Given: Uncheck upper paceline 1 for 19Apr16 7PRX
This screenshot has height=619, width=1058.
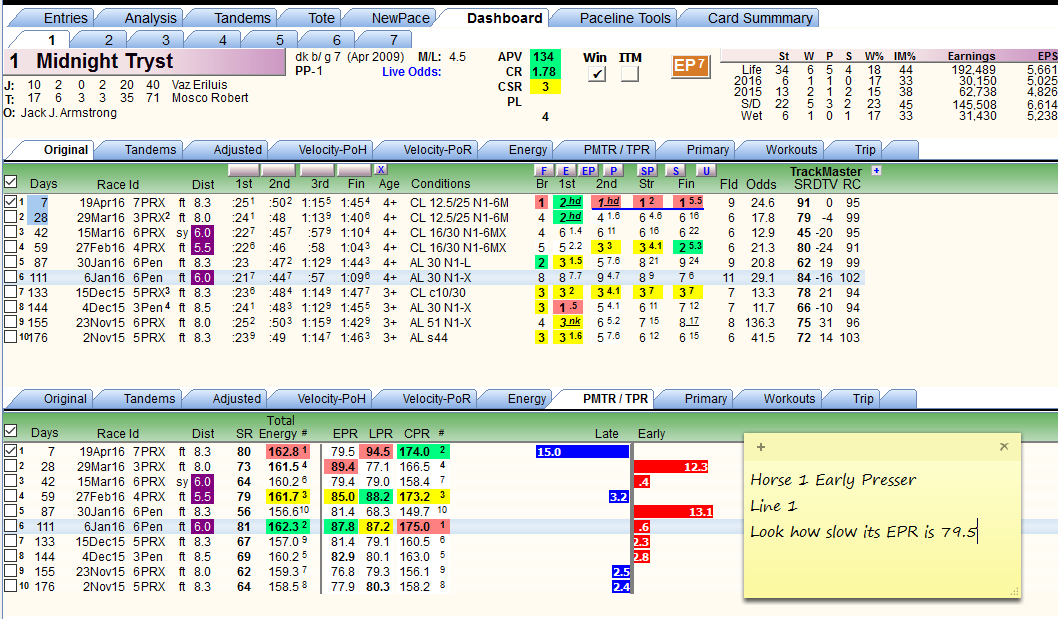Looking at the screenshot, I should click(x=10, y=202).
